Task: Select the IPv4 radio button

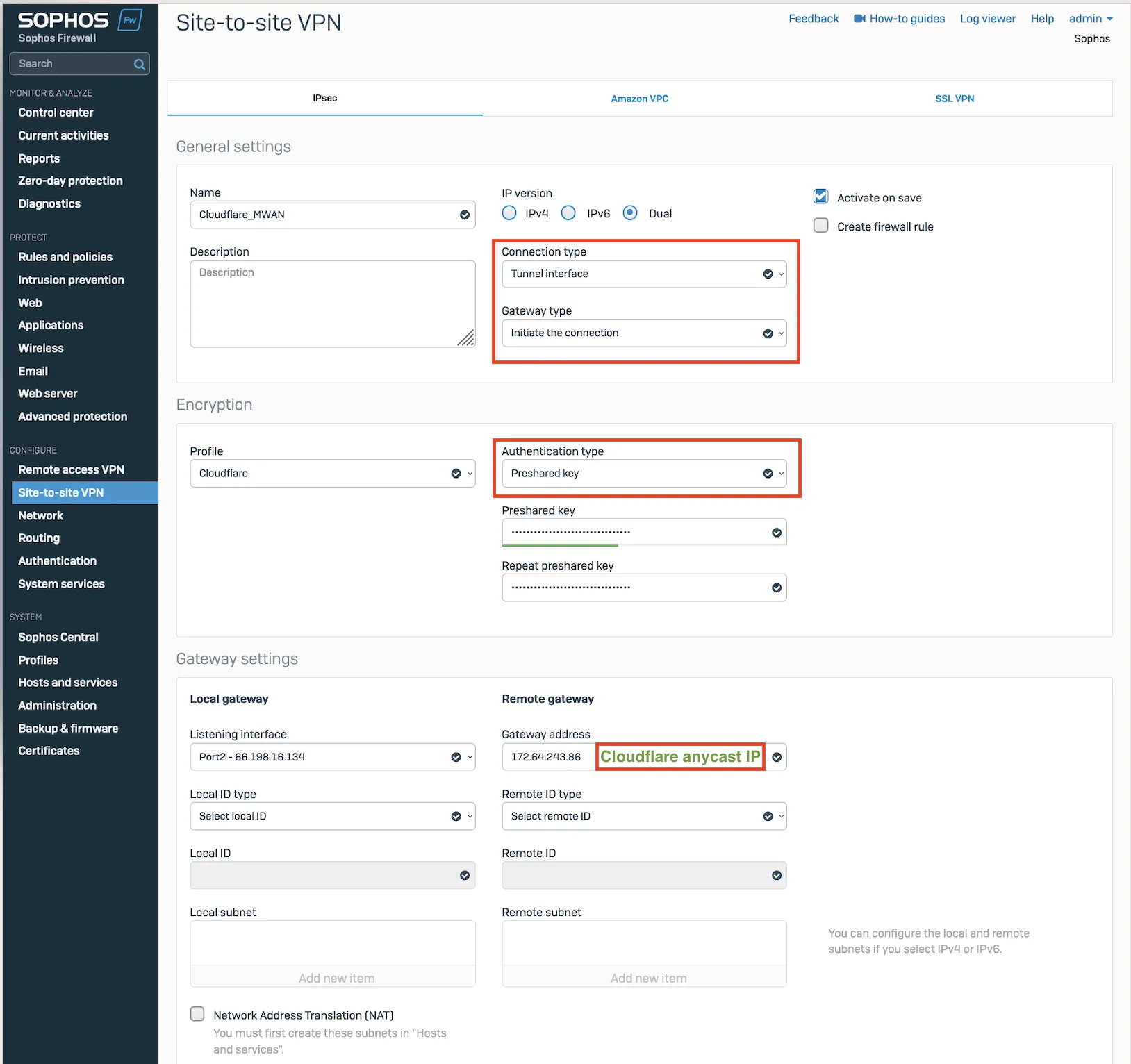Action: tap(509, 213)
